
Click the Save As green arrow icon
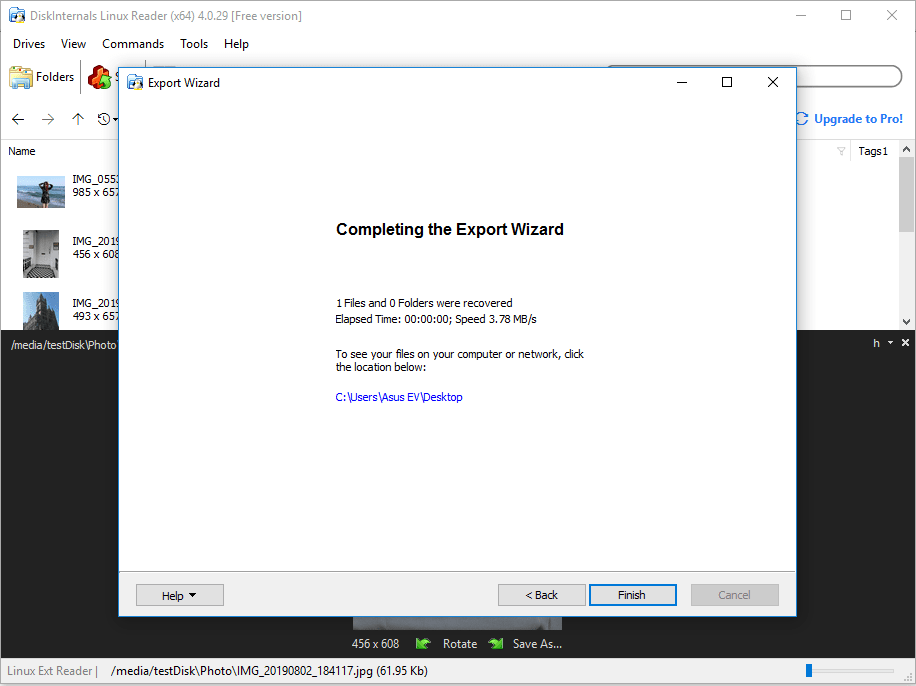tap(495, 644)
